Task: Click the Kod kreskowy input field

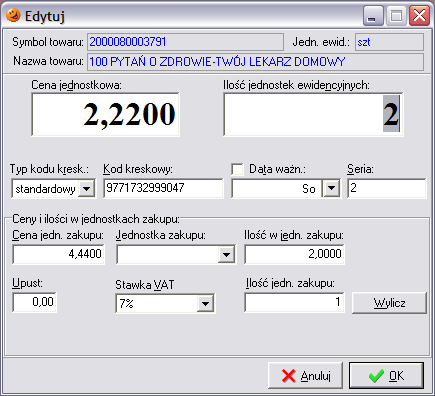Action: point(163,188)
